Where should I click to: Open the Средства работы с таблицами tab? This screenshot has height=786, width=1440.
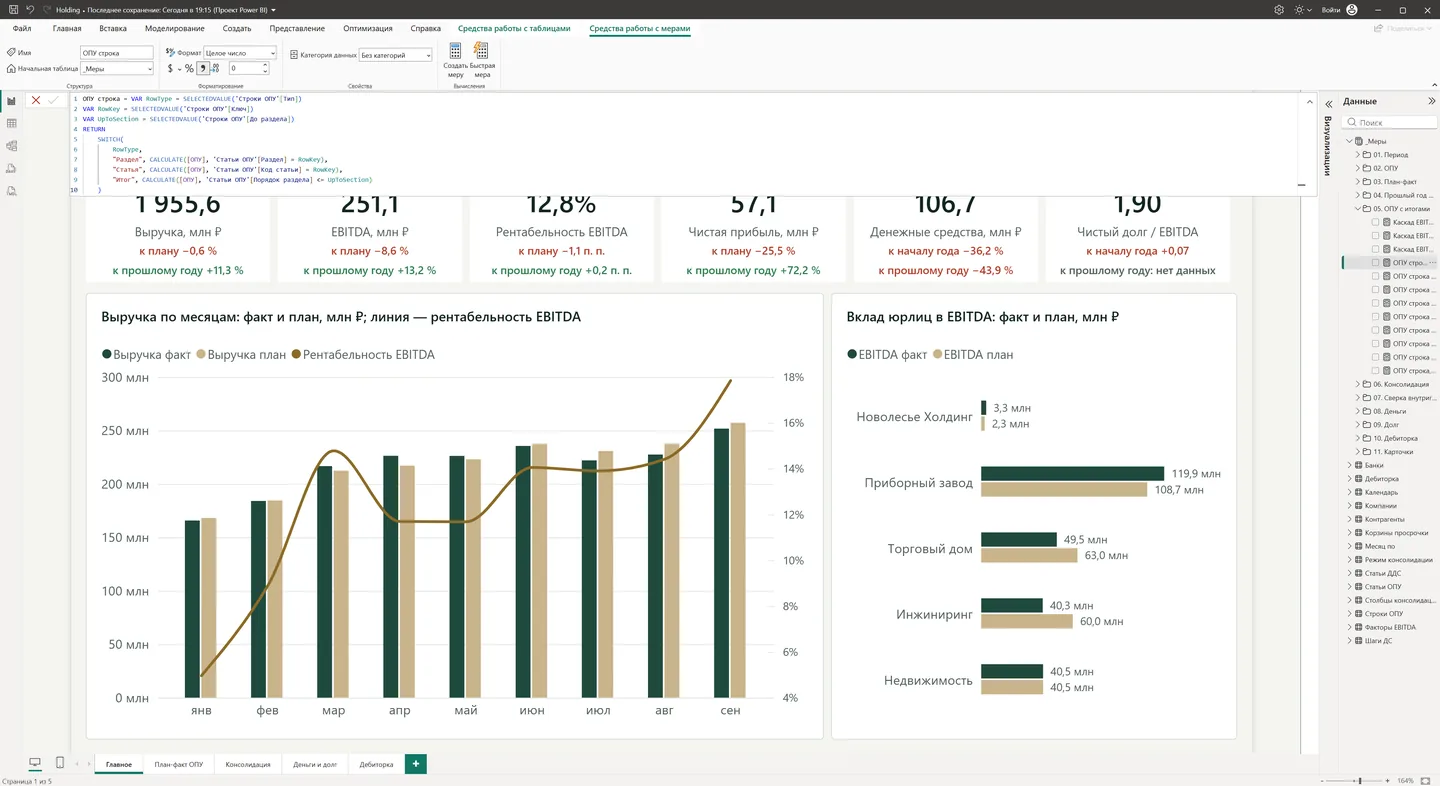[514, 29]
